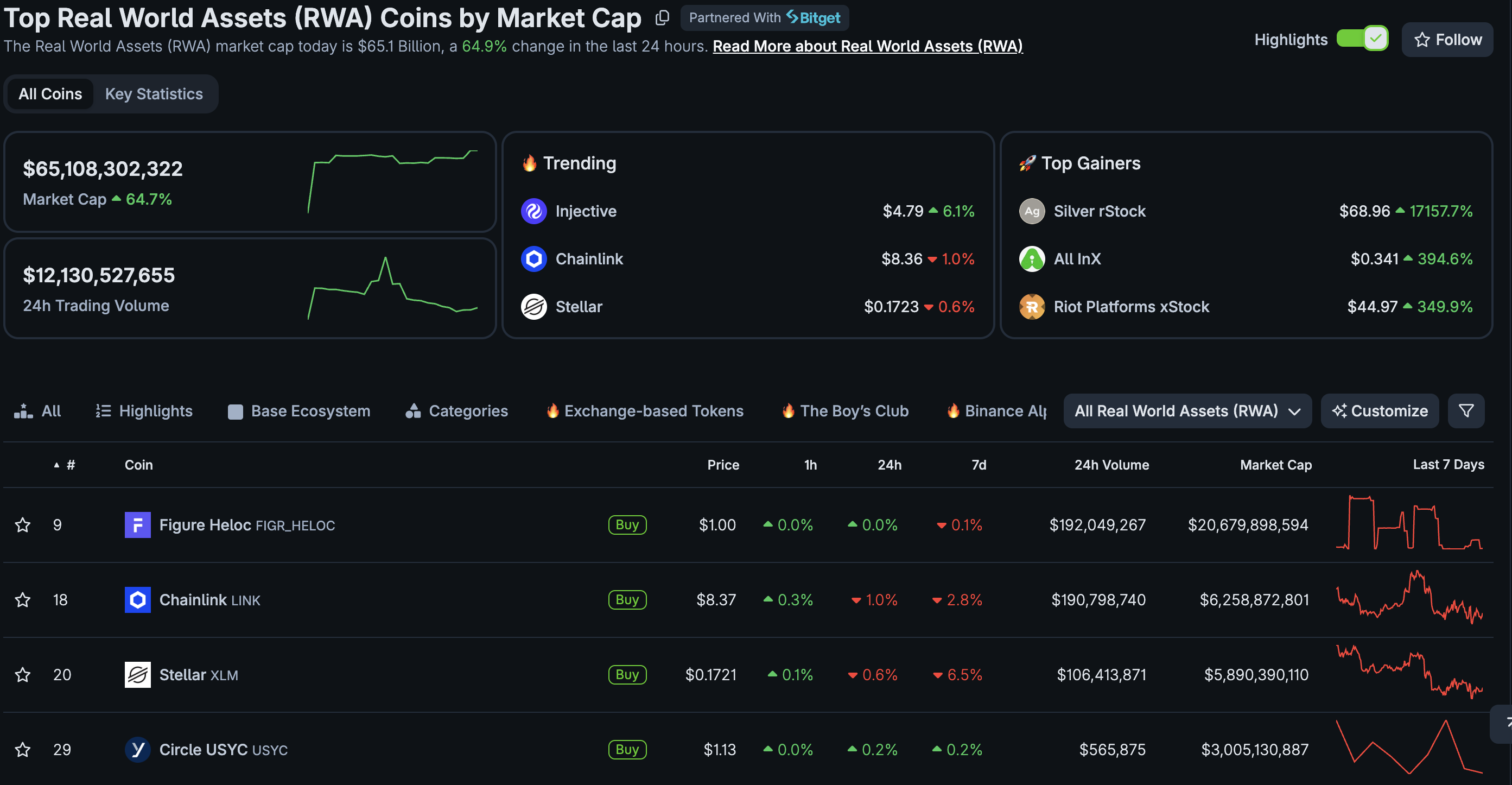Favorite Circle USYC with the star
Viewport: 1512px width, 785px height.
(23, 750)
